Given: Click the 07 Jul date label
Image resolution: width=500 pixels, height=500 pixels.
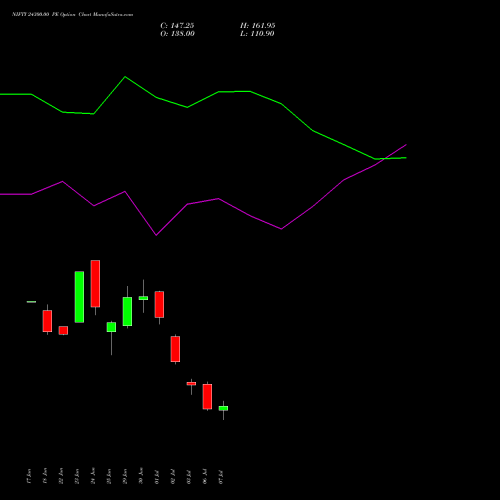Looking at the screenshot, I should (221, 477).
